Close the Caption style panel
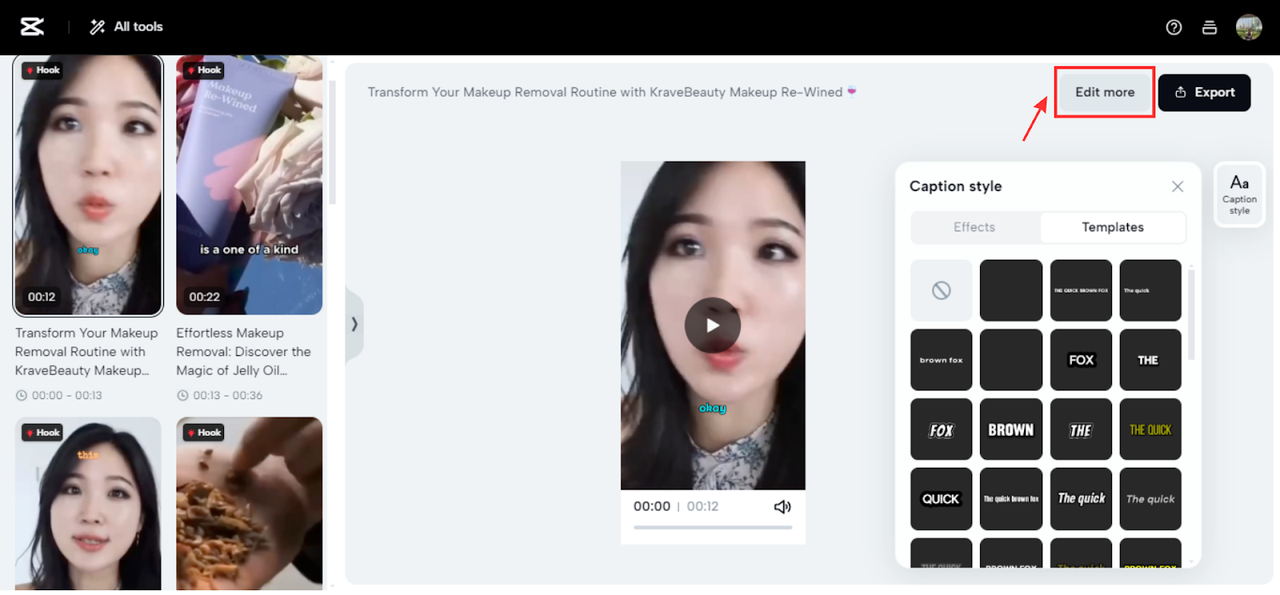The width and height of the screenshot is (1280, 595). pyautogui.click(x=1177, y=187)
